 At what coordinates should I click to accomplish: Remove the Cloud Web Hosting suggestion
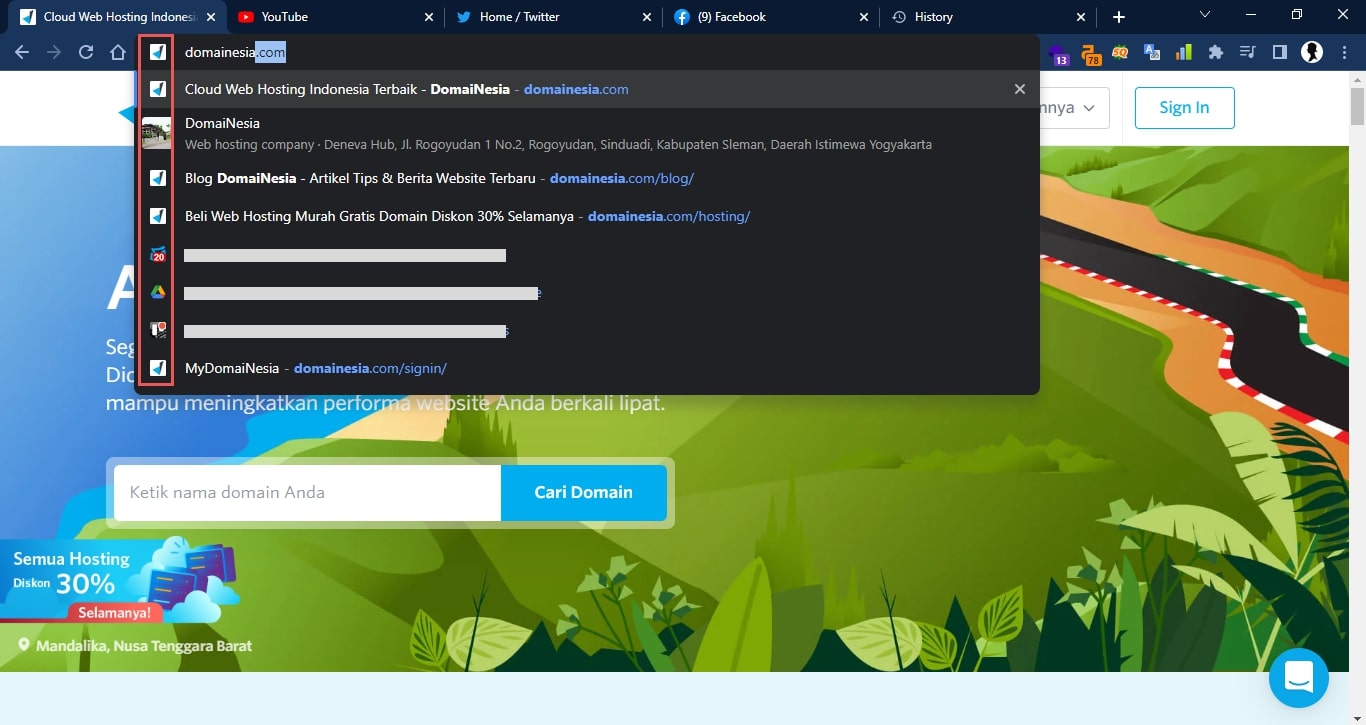point(1020,89)
